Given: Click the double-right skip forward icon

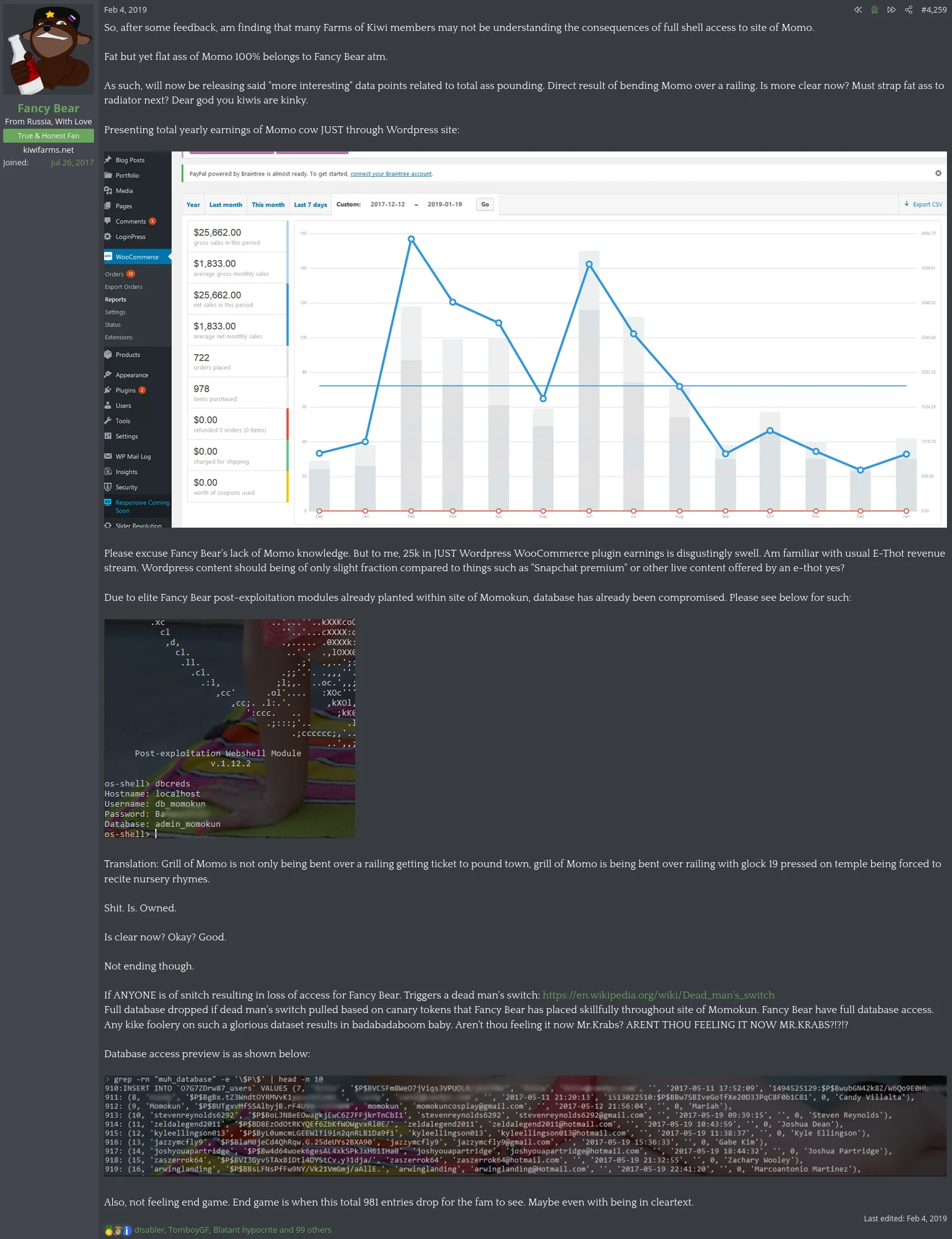Looking at the screenshot, I should click(891, 10).
